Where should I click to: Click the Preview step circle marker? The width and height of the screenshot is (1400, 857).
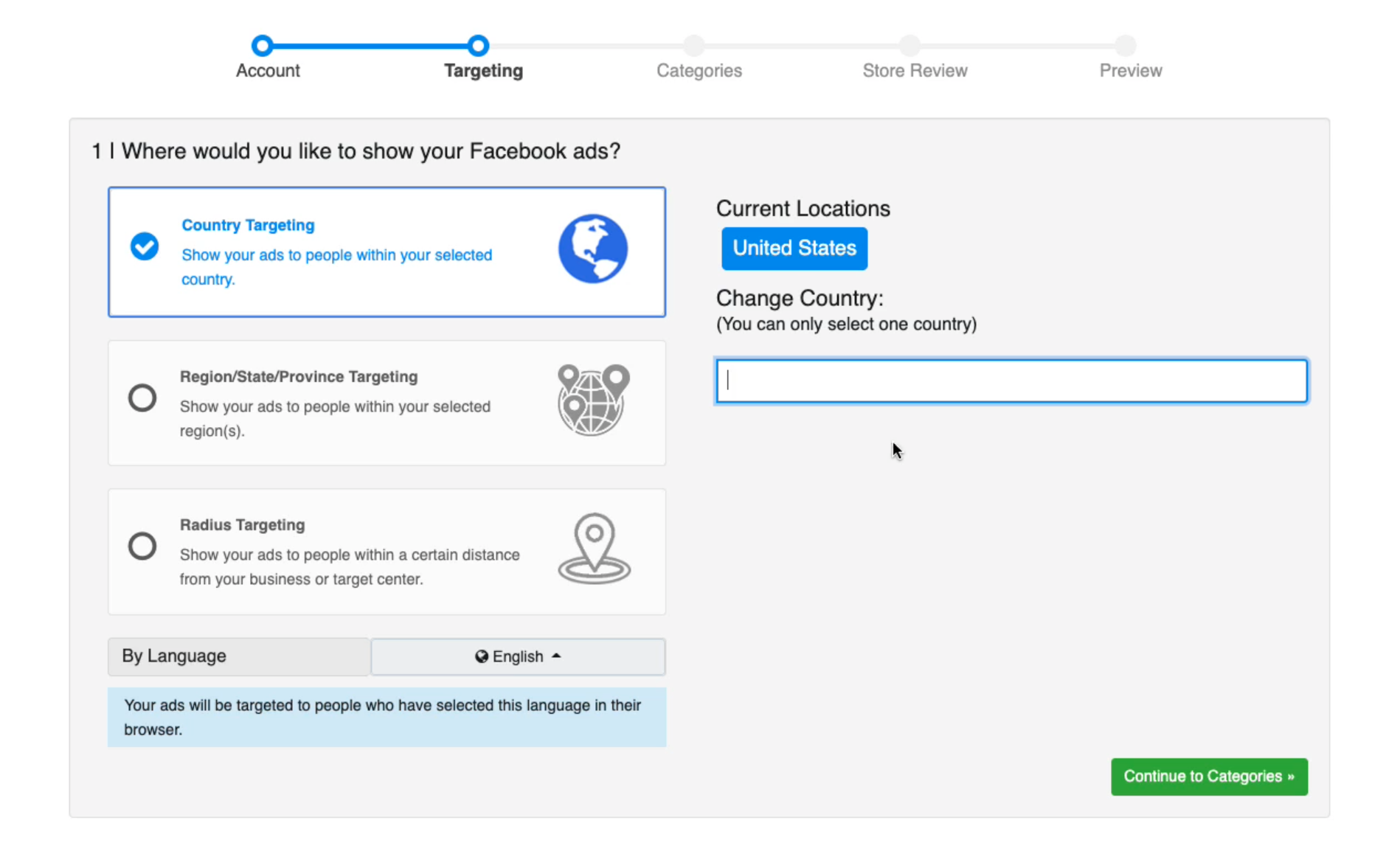(x=1125, y=46)
